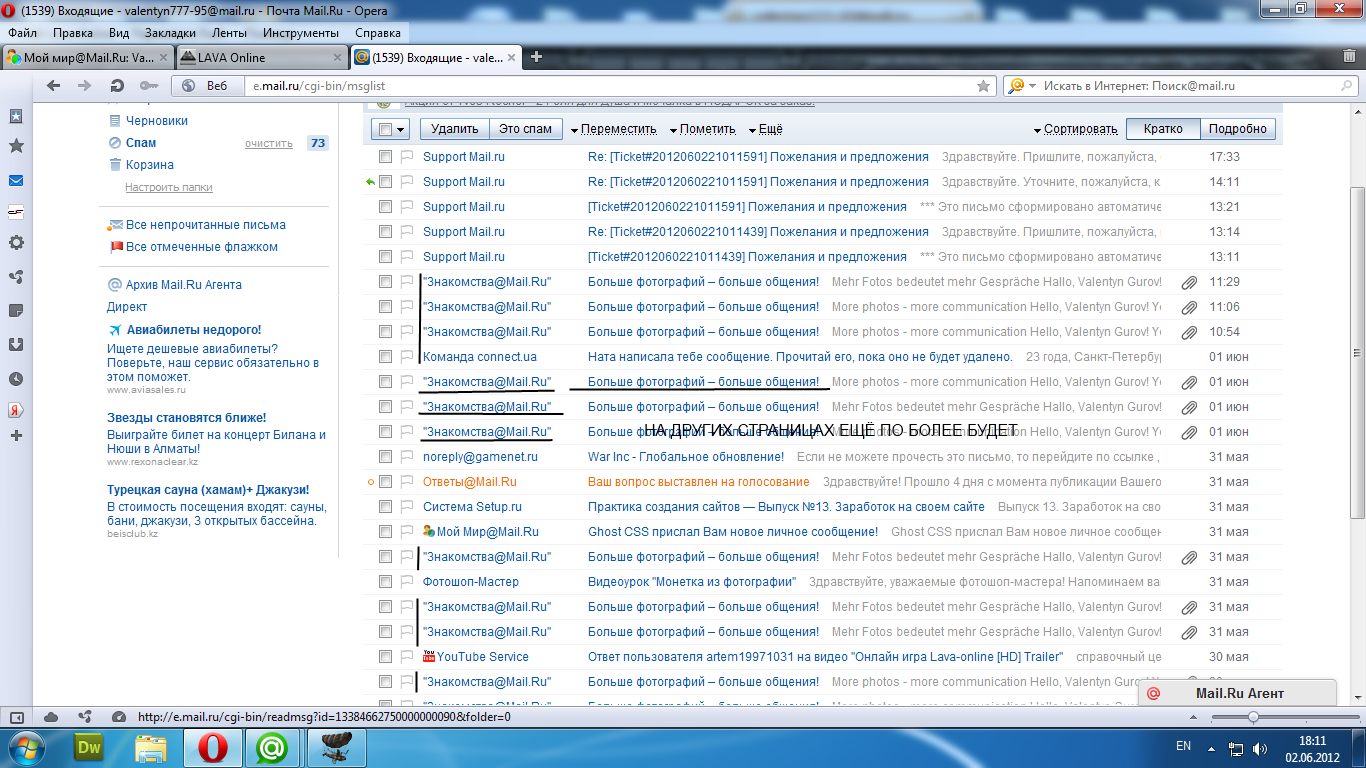This screenshot has width=1366, height=768.
Task: Open Dreamweaver from the taskbar
Action: 89,747
